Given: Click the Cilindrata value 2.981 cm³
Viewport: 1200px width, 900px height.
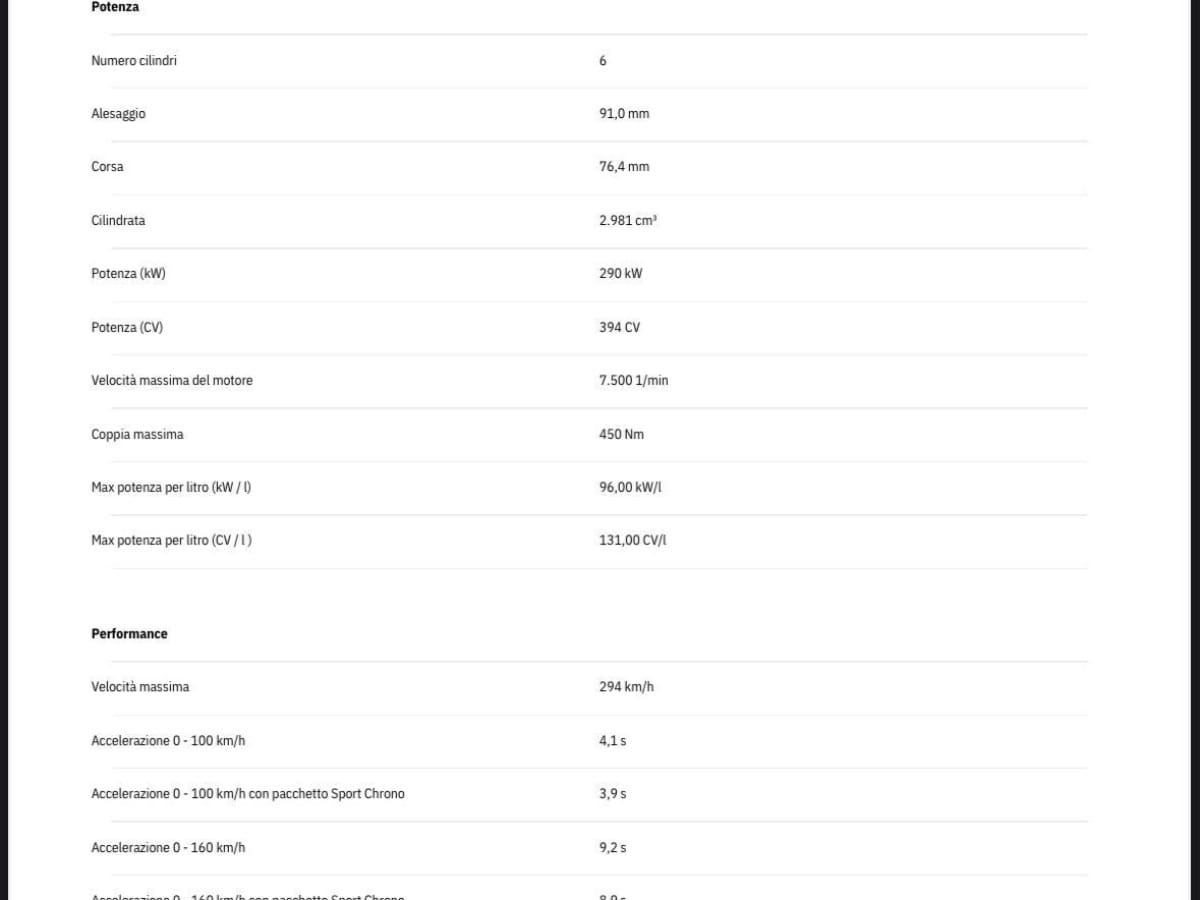Looking at the screenshot, I should (628, 221).
